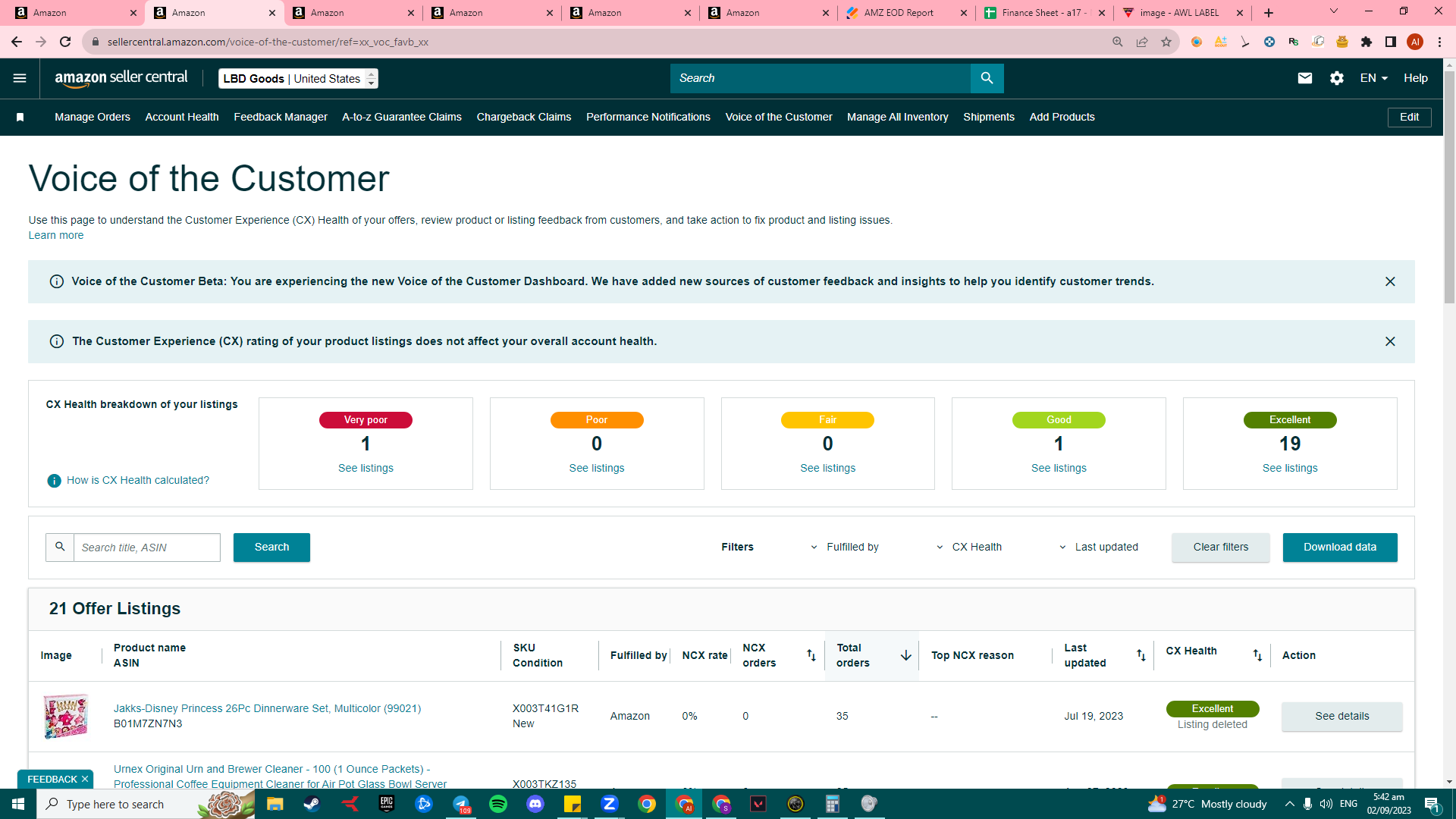This screenshot has width=1456, height=819.
Task: See details for Jakks-Disney Dinnerware Set
Action: tap(1342, 717)
